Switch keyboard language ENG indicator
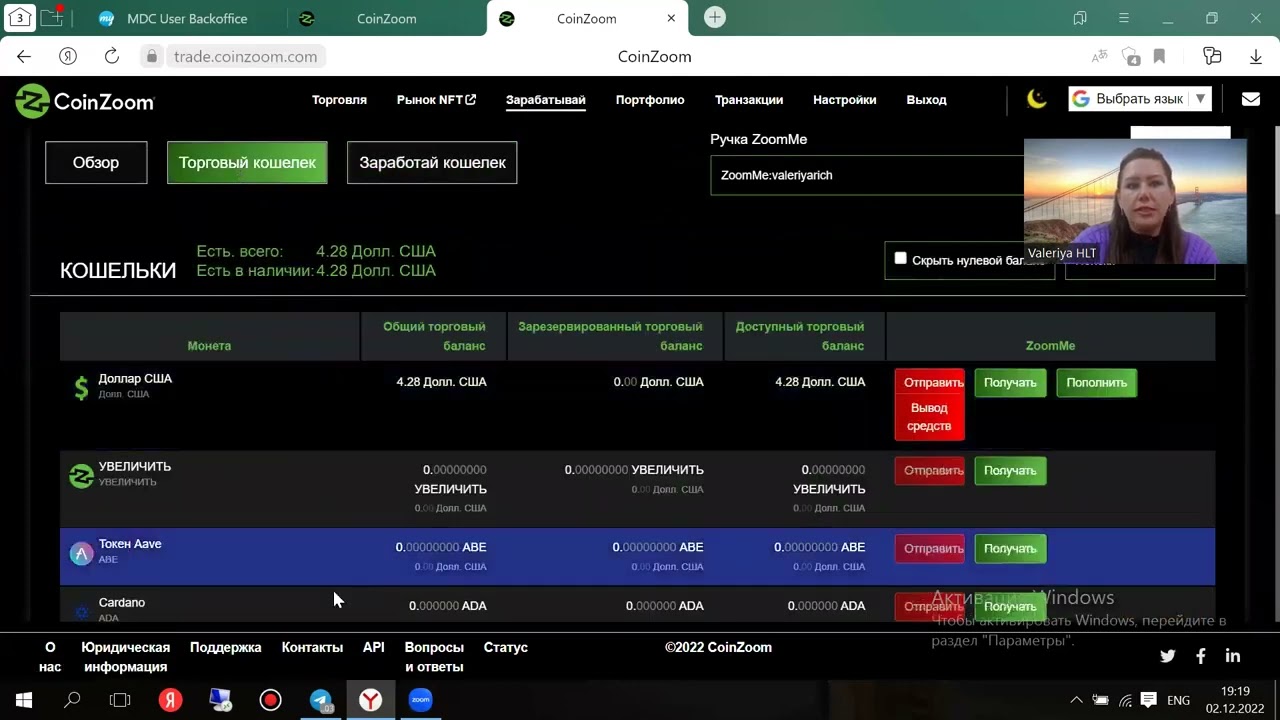Screen dimensions: 1280x720 (x=1178, y=700)
